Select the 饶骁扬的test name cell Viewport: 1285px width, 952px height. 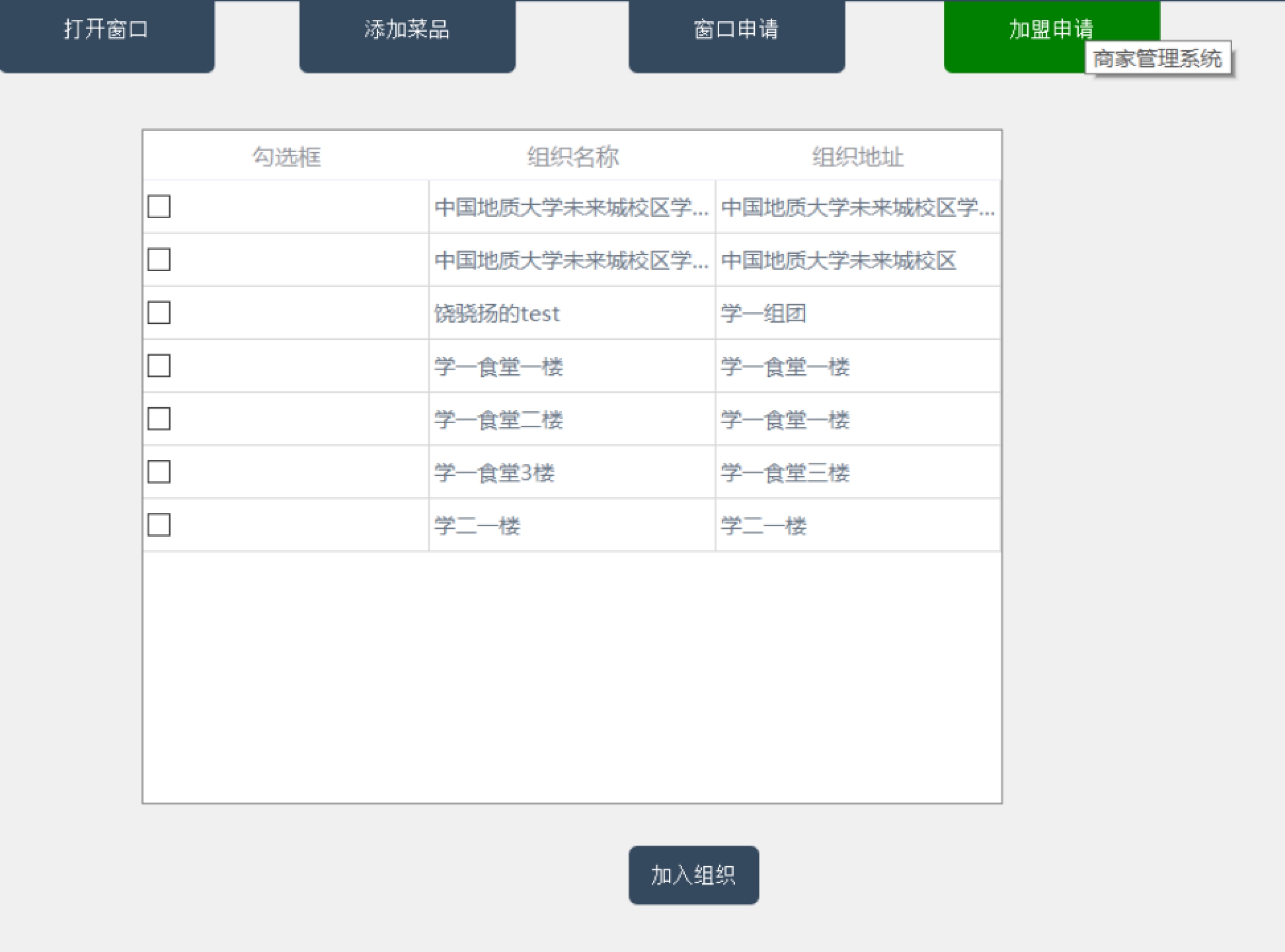(497, 313)
